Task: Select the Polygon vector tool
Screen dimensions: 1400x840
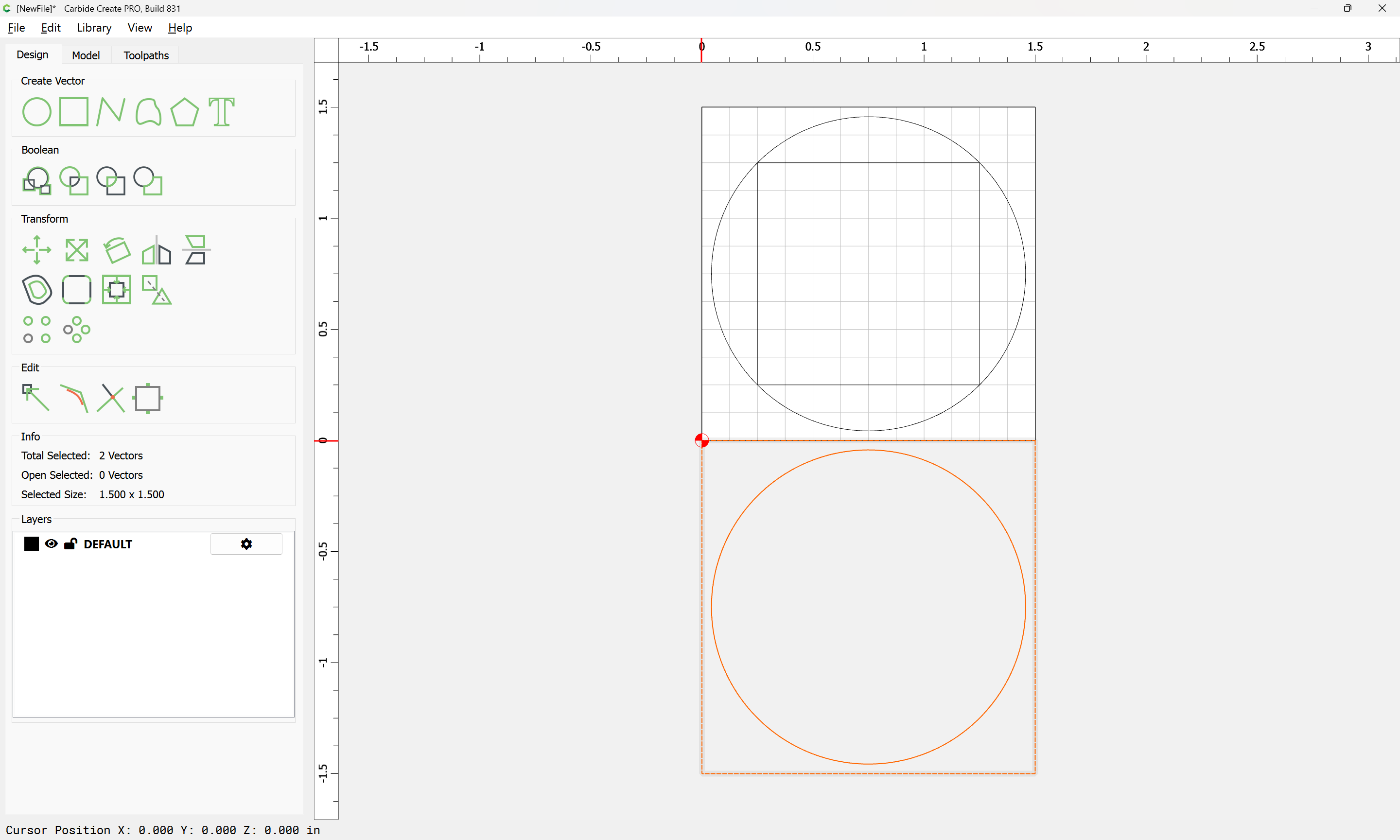Action: point(184,111)
